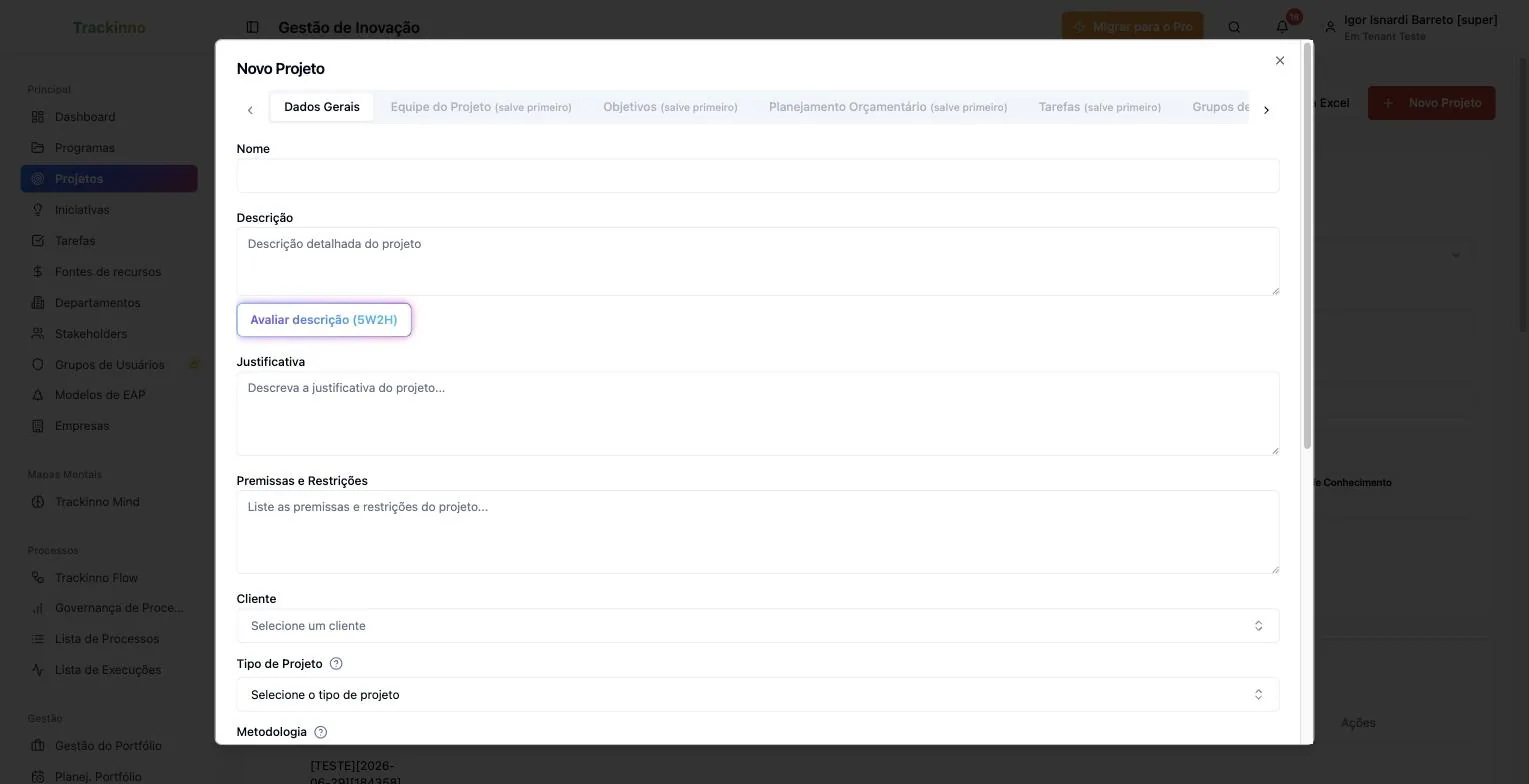Switch to the Equipe do Projeto tab
The width and height of the screenshot is (1529, 784).
(x=481, y=107)
